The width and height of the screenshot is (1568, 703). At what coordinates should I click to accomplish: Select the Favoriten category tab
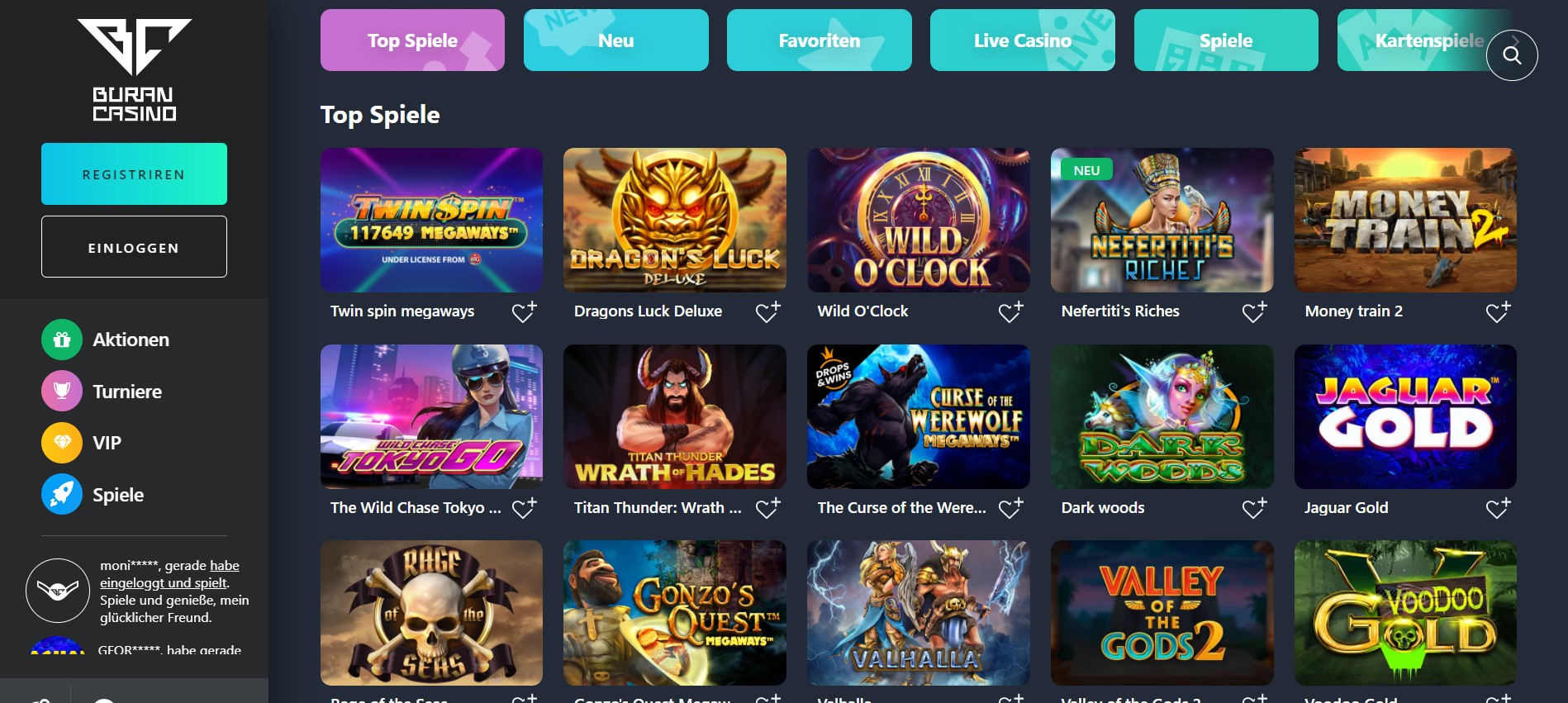[x=820, y=40]
